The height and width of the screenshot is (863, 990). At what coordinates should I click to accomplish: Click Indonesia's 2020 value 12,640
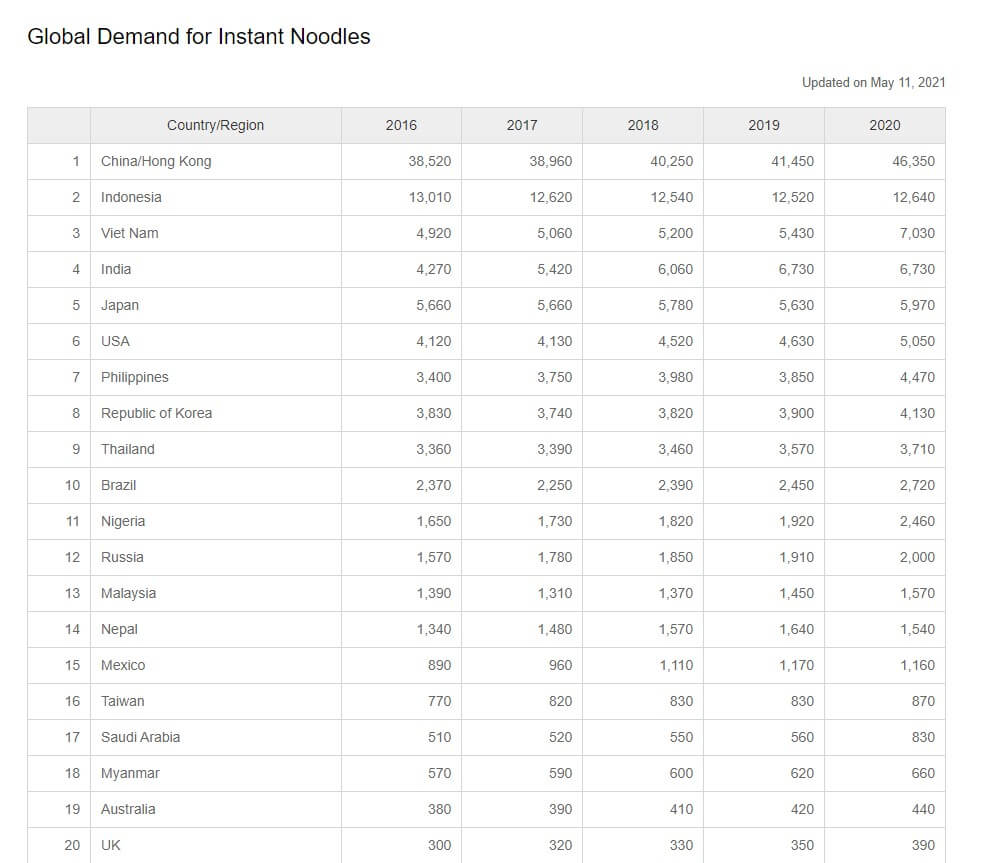[x=913, y=198]
